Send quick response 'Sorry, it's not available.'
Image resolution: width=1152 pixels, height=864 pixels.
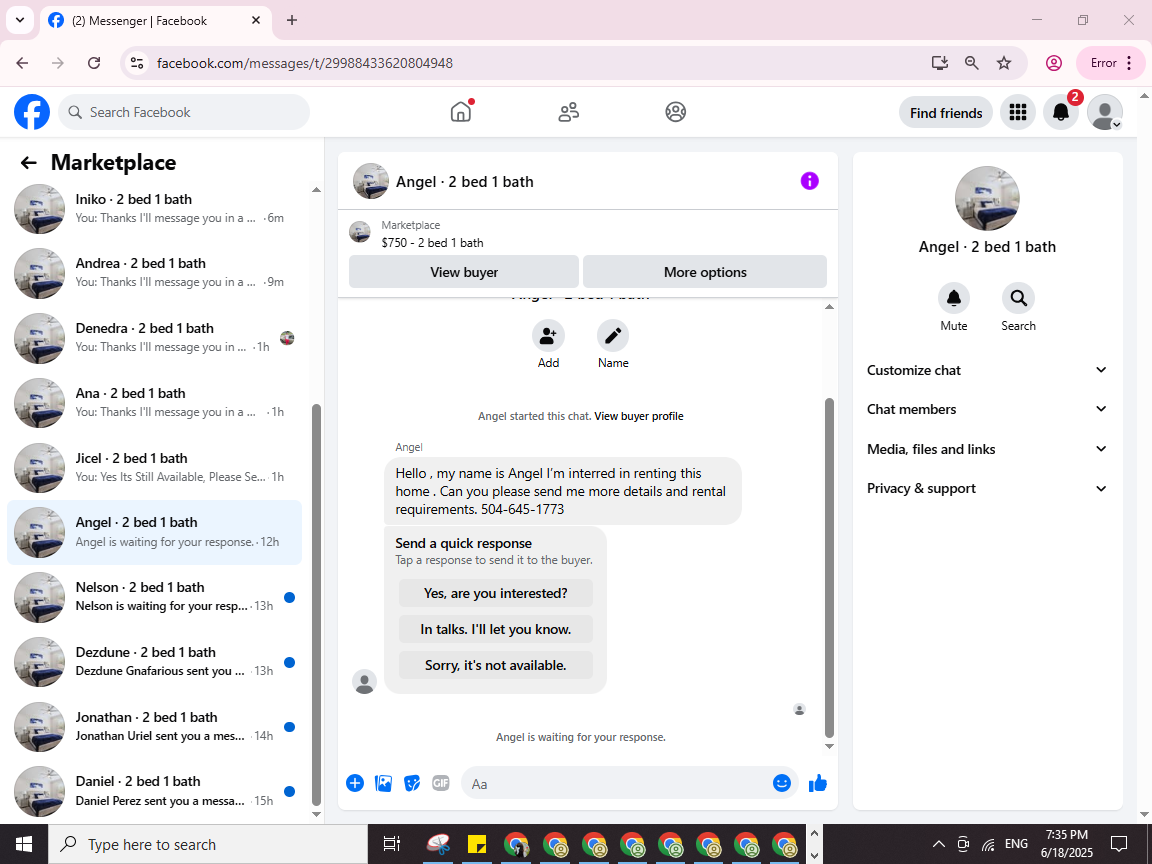495,665
